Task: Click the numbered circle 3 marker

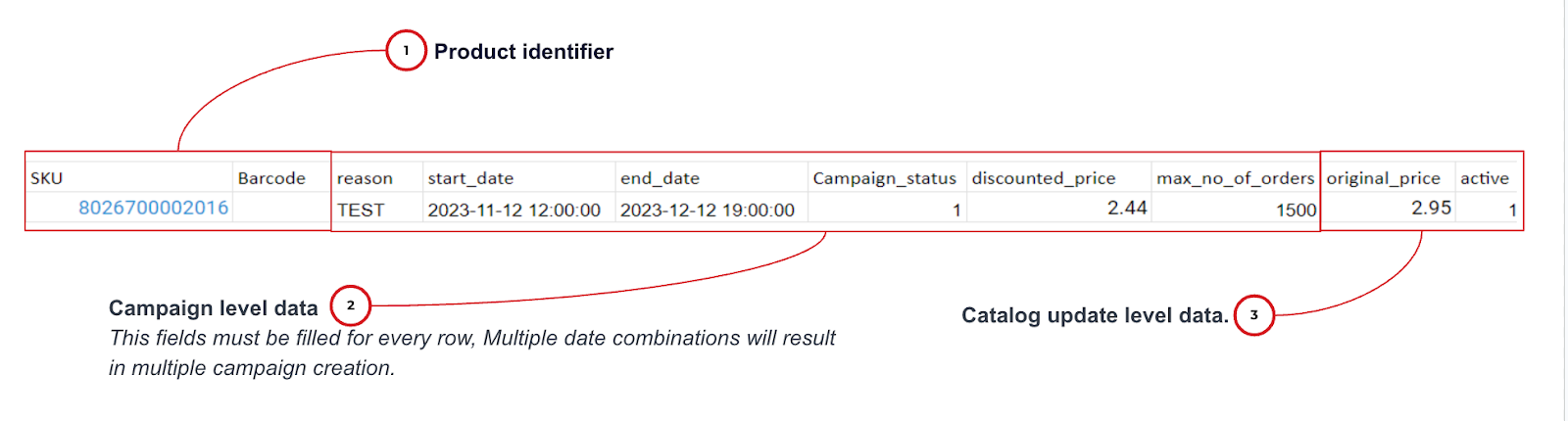Action: [x=1253, y=315]
